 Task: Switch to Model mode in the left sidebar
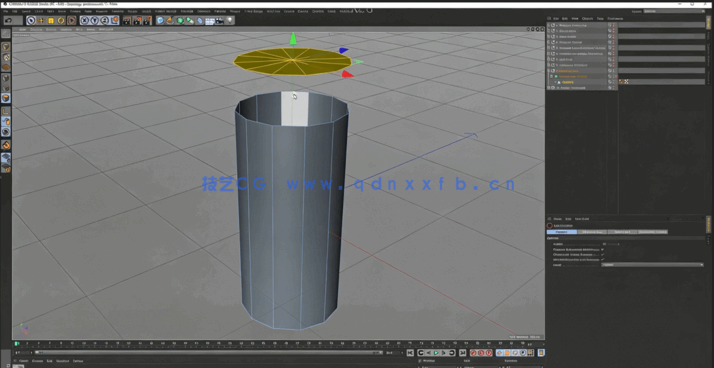pos(6,46)
